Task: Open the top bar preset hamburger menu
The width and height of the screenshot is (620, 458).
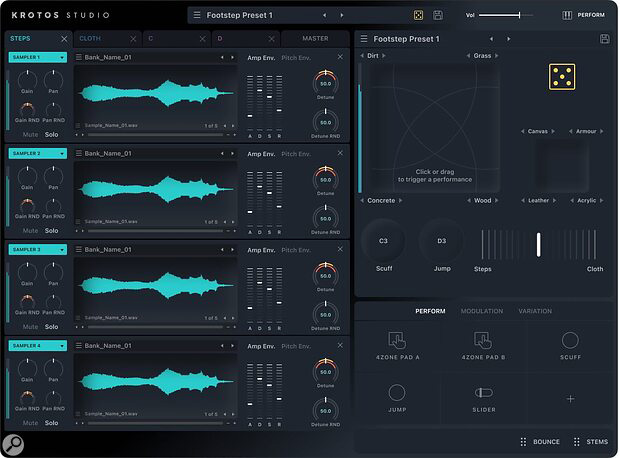Action: click(197, 15)
